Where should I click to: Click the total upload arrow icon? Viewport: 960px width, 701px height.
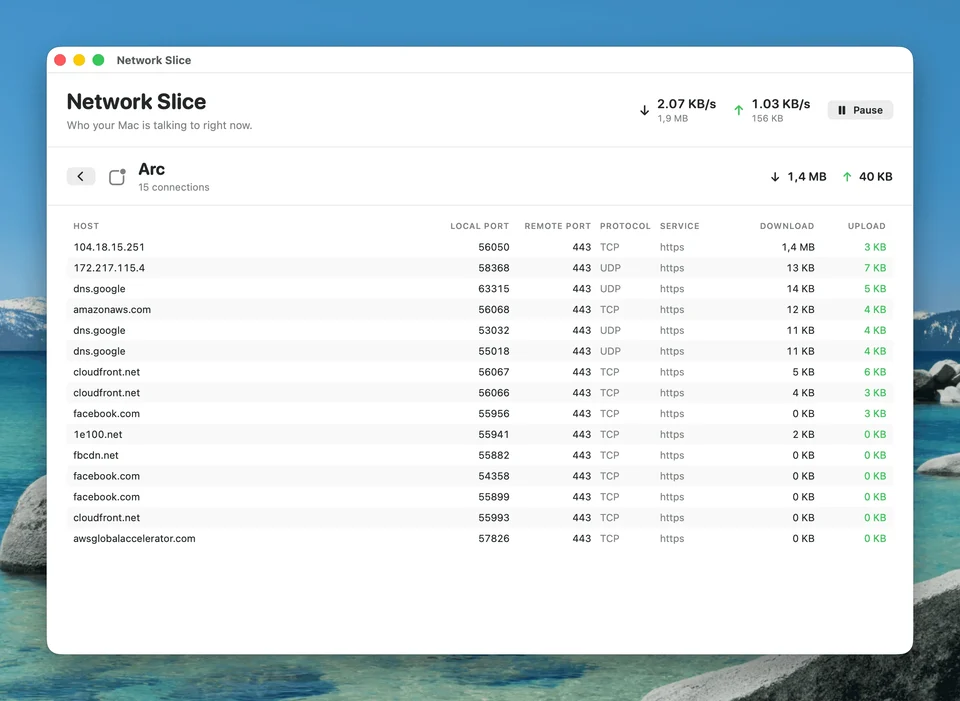tap(738, 110)
